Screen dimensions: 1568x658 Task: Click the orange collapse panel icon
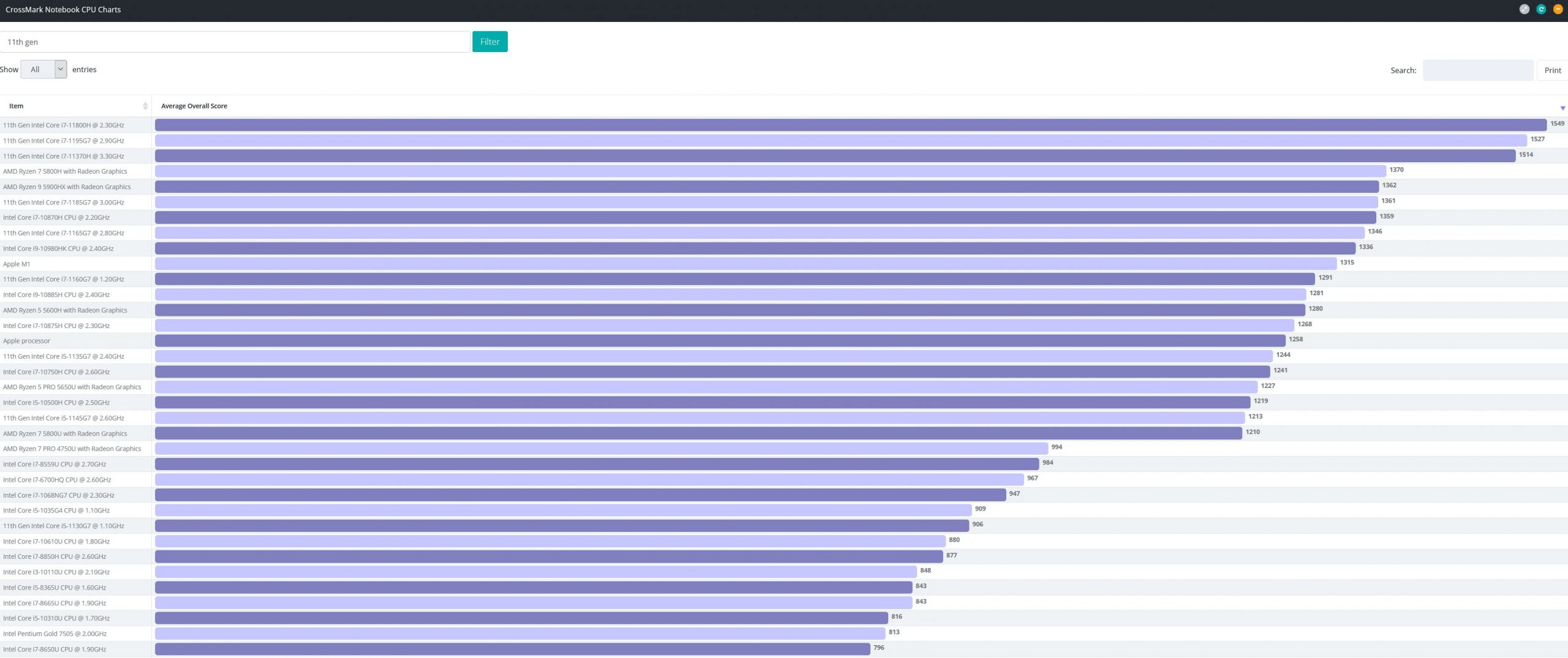[1558, 9]
